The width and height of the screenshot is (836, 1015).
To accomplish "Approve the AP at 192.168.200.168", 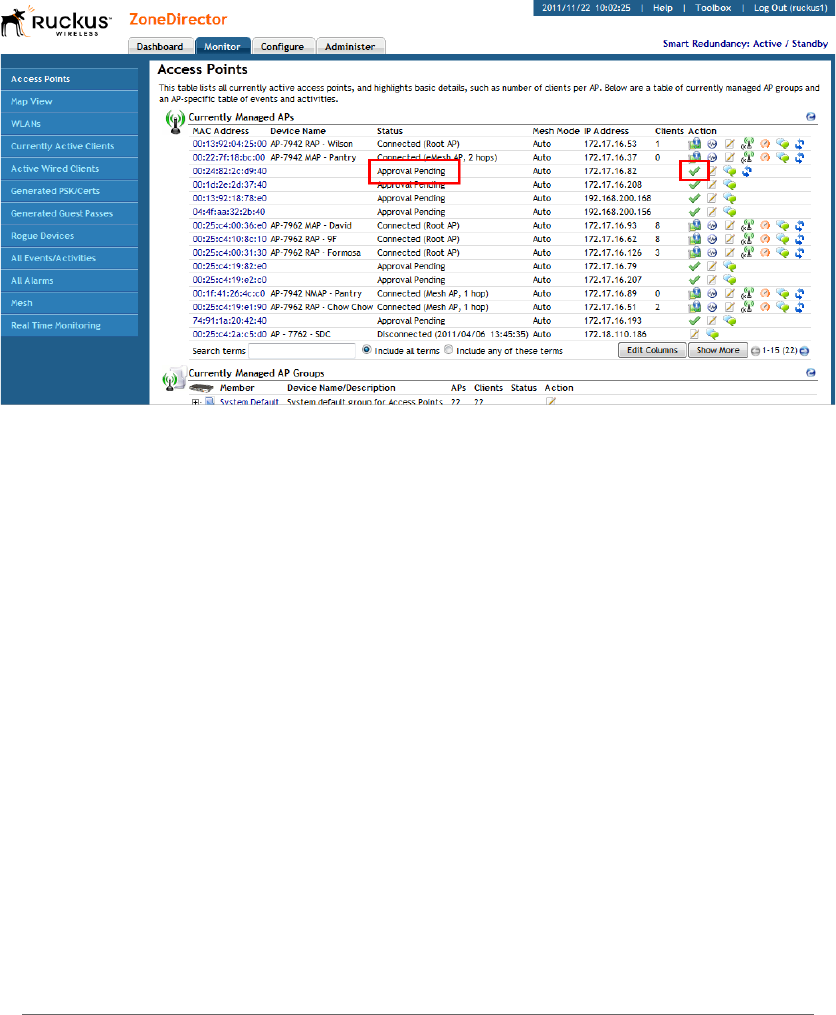I will (694, 199).
